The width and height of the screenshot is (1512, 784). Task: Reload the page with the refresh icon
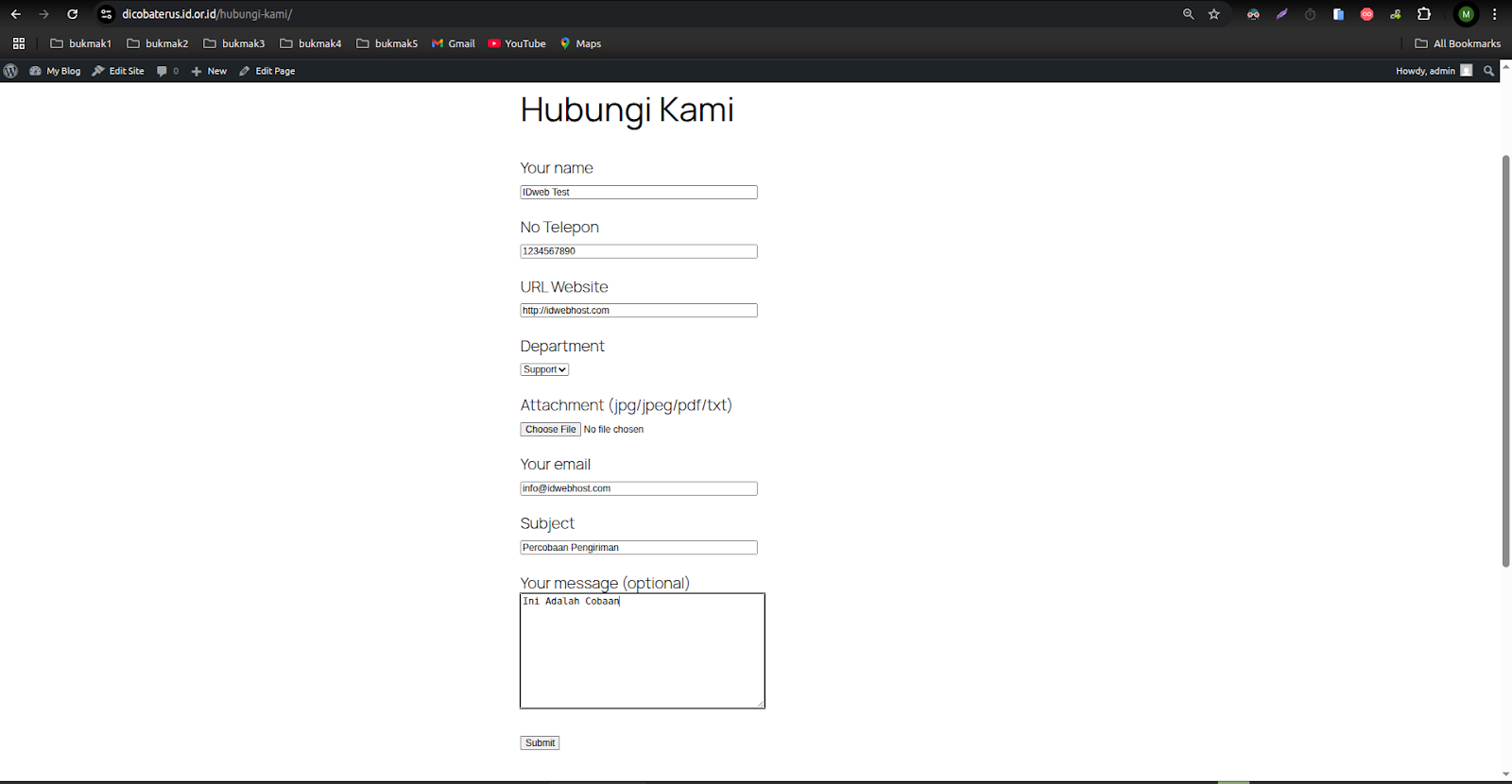[73, 14]
